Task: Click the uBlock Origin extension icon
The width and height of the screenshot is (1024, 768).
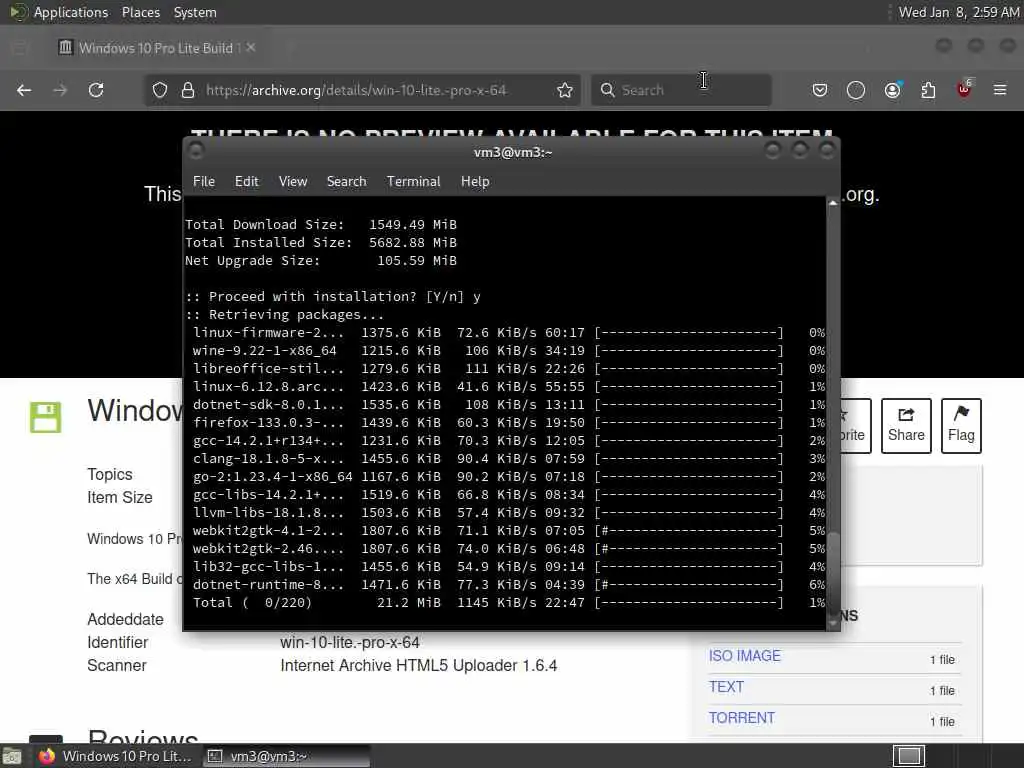Action: point(964,89)
